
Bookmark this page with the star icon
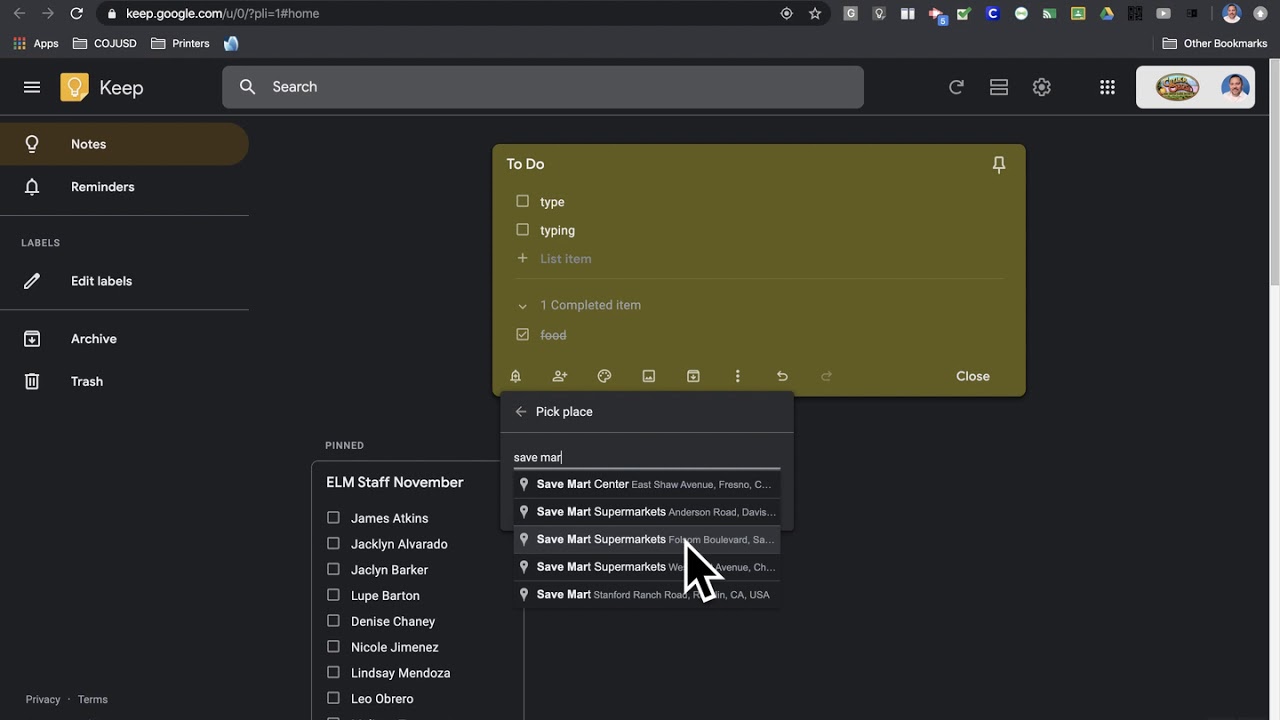coord(815,14)
